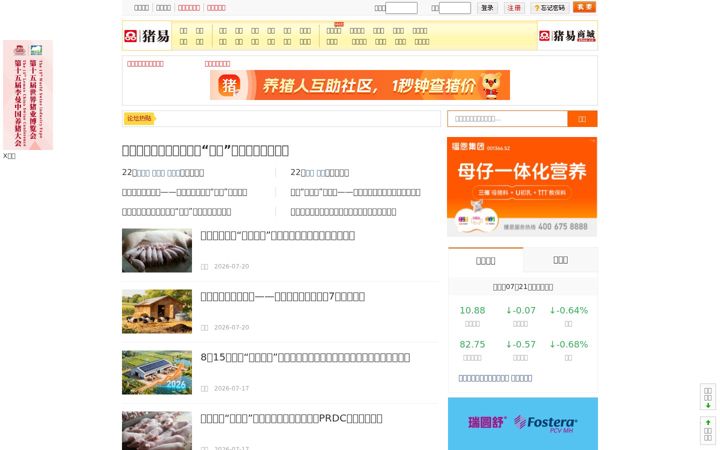720x450 pixels.
Task: Select the first active price panel tab
Action: click(x=485, y=260)
